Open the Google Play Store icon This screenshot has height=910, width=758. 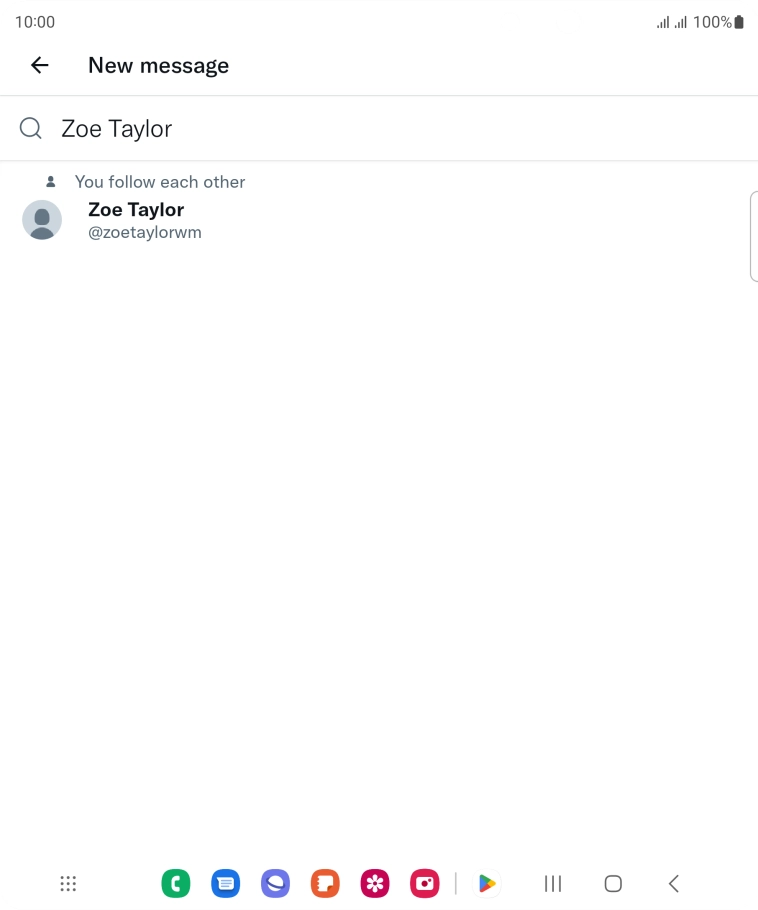tap(487, 884)
